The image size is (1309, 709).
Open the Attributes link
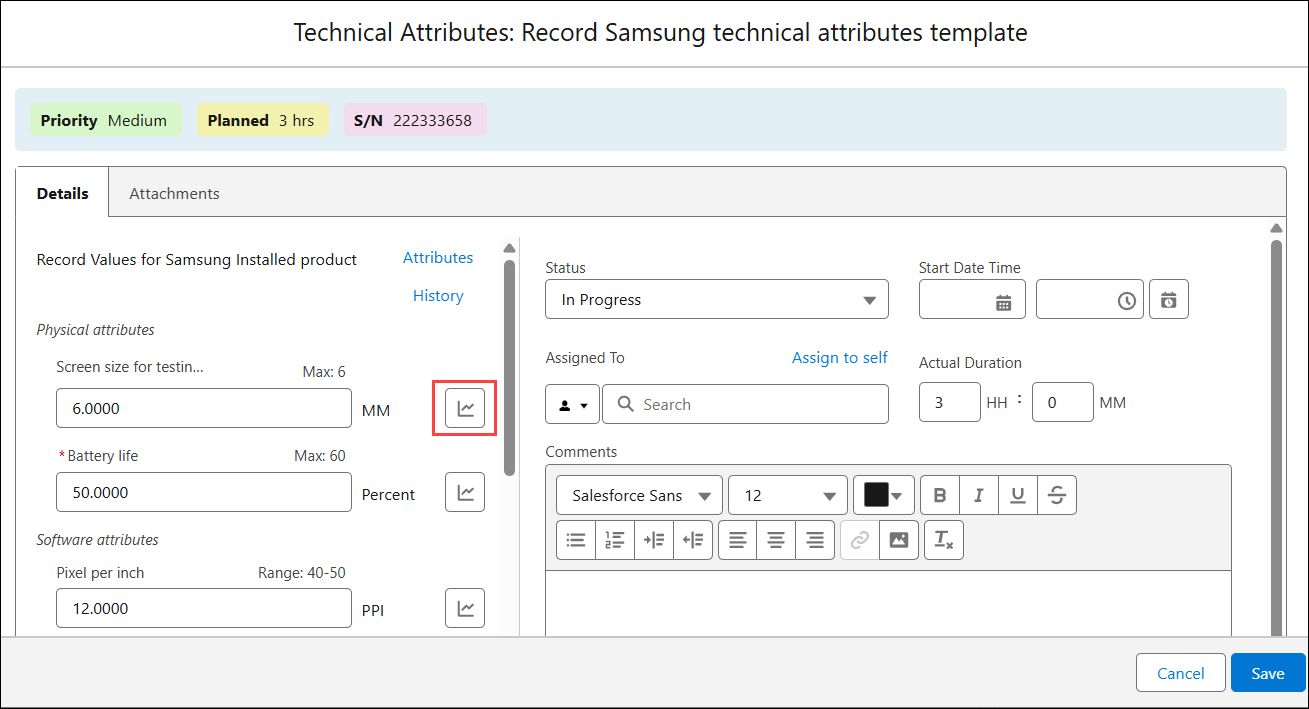tap(438, 258)
